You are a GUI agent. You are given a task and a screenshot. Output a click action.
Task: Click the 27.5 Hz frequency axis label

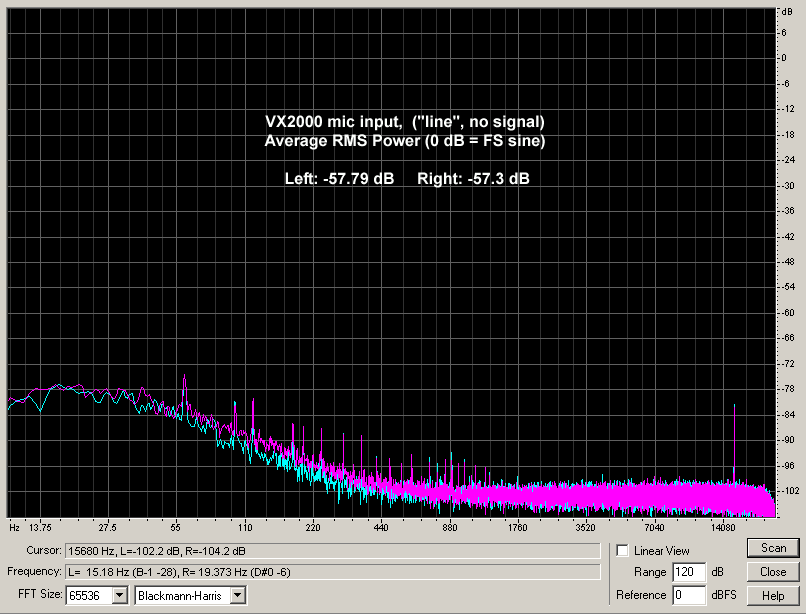pos(107,528)
